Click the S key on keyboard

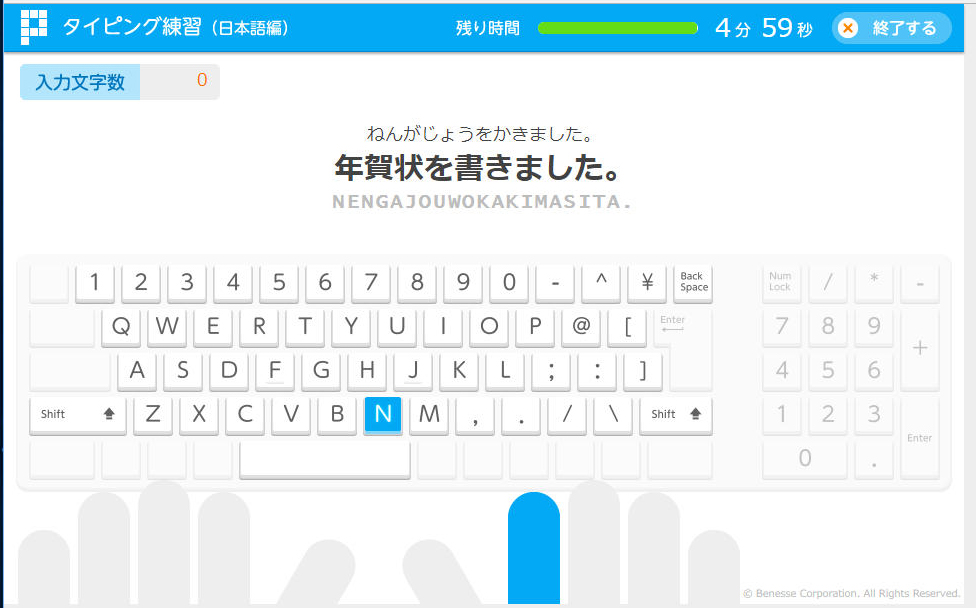point(183,370)
